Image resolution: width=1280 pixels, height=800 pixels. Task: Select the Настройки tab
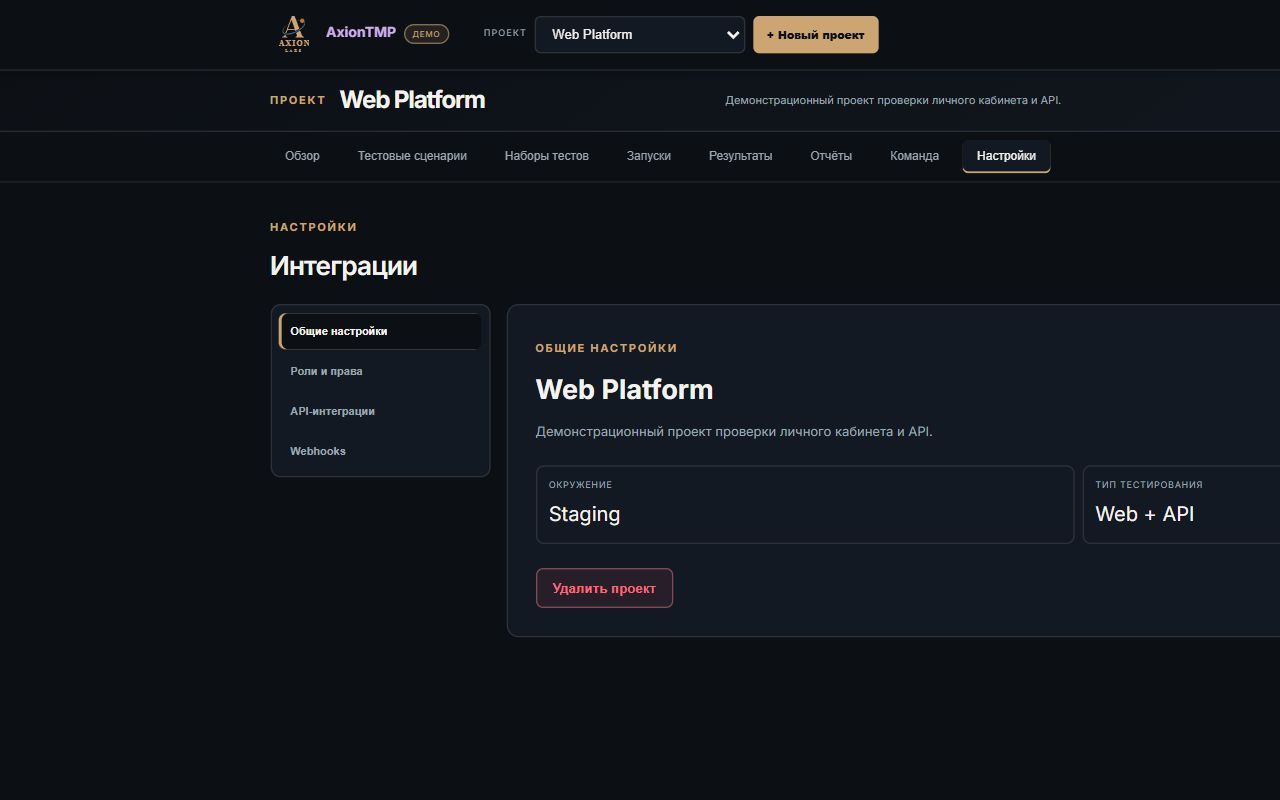[x=1006, y=156]
